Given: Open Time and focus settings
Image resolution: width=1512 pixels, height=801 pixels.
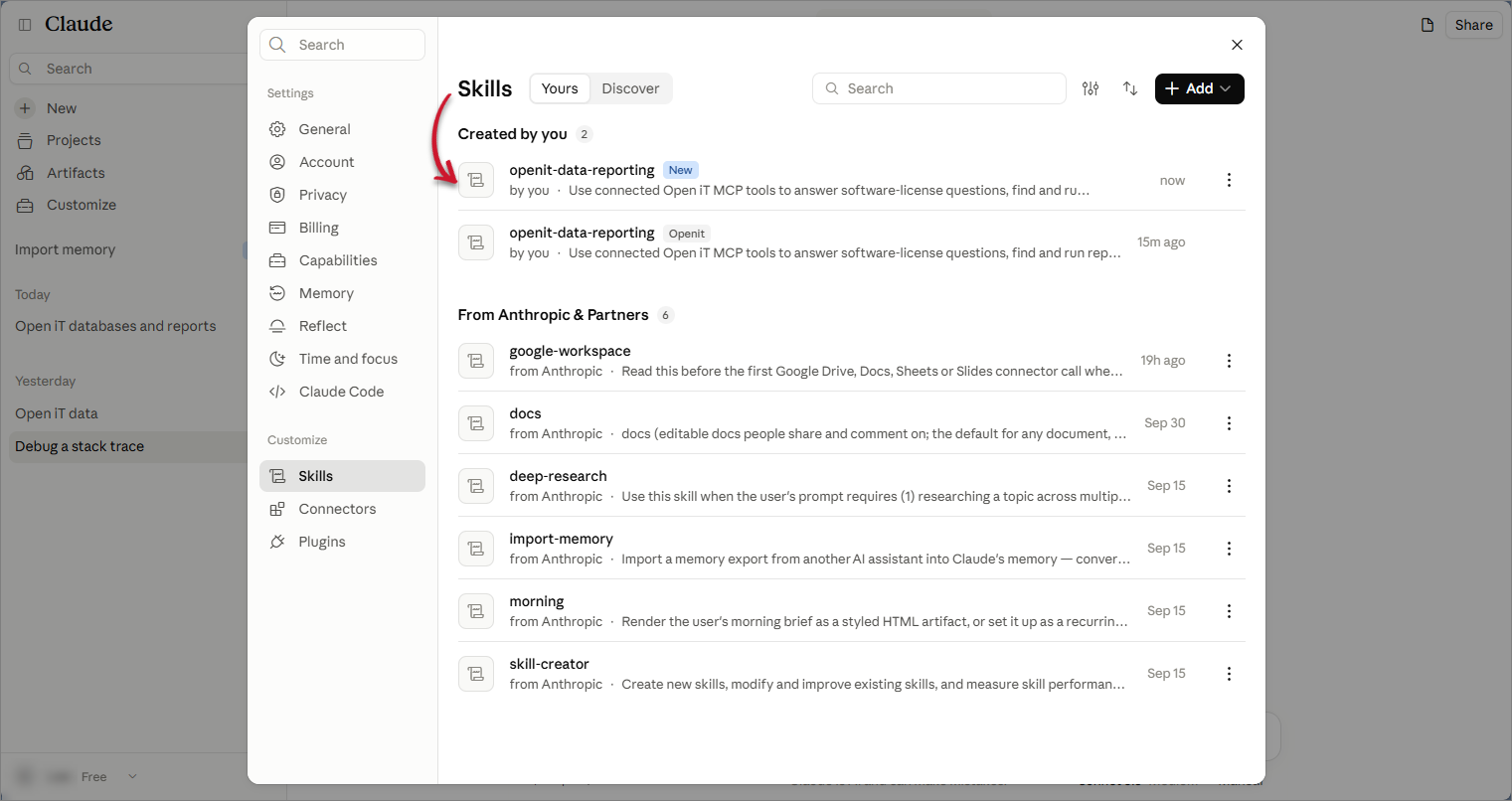Looking at the screenshot, I should click(x=342, y=359).
